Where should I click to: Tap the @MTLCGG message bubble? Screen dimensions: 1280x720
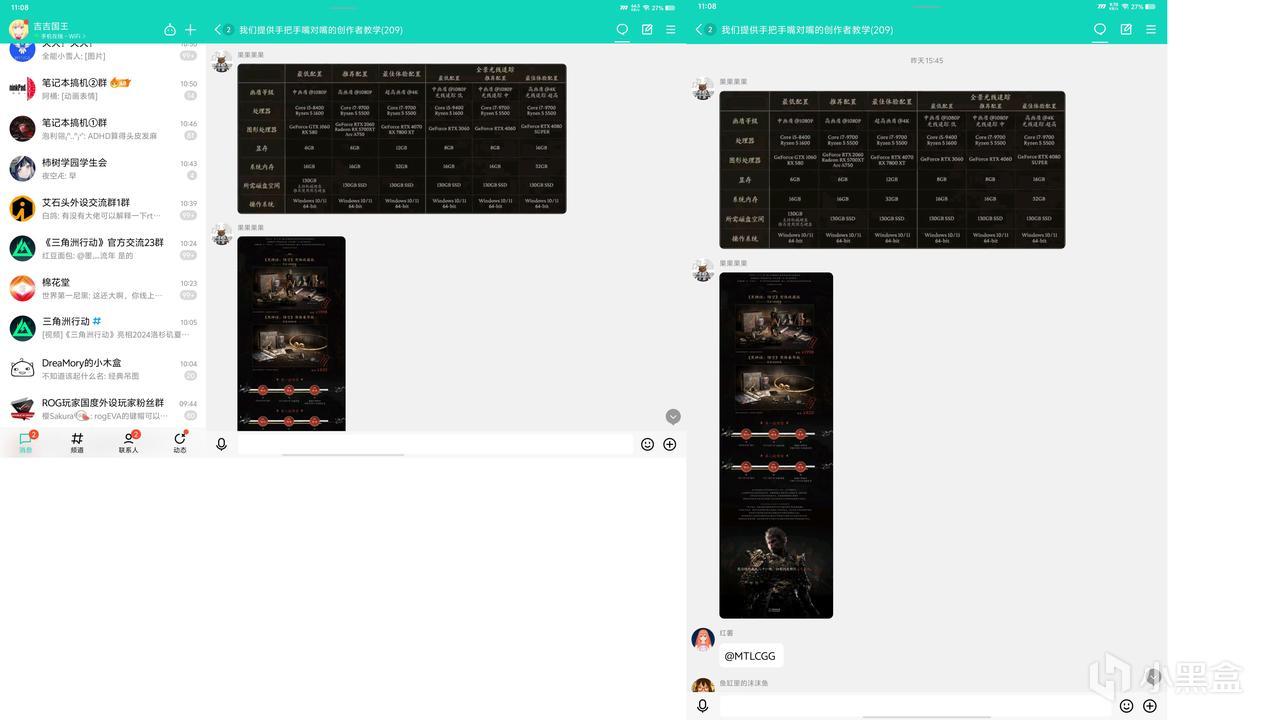click(x=750, y=656)
